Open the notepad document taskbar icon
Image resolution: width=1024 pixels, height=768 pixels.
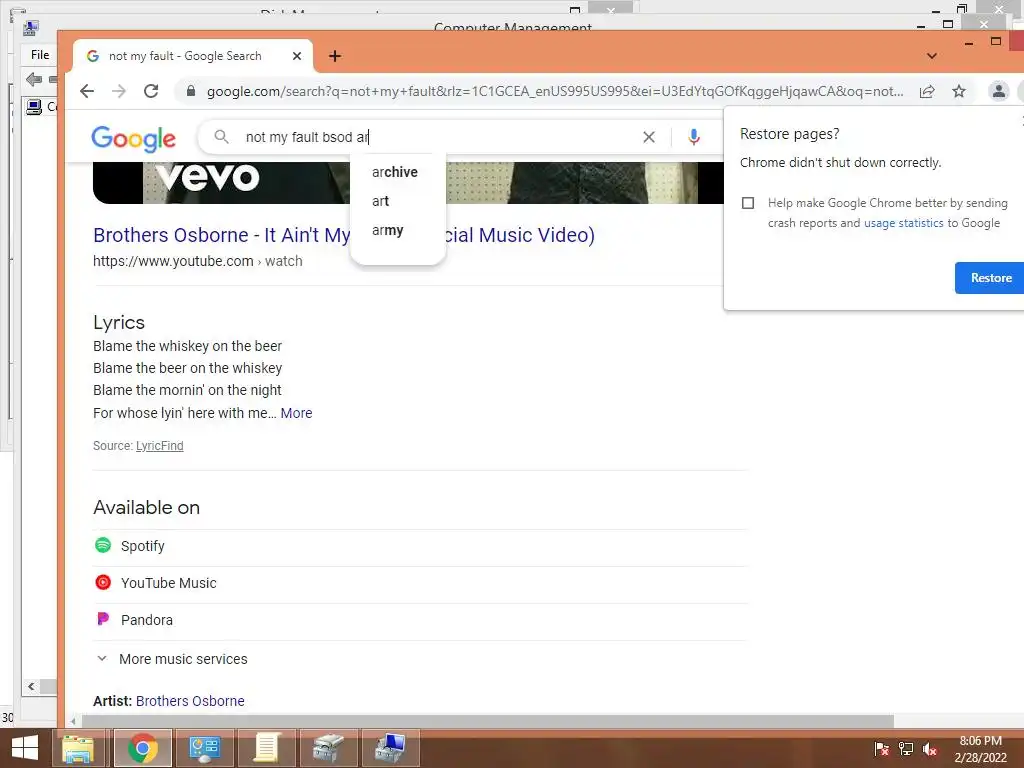pyautogui.click(x=266, y=748)
